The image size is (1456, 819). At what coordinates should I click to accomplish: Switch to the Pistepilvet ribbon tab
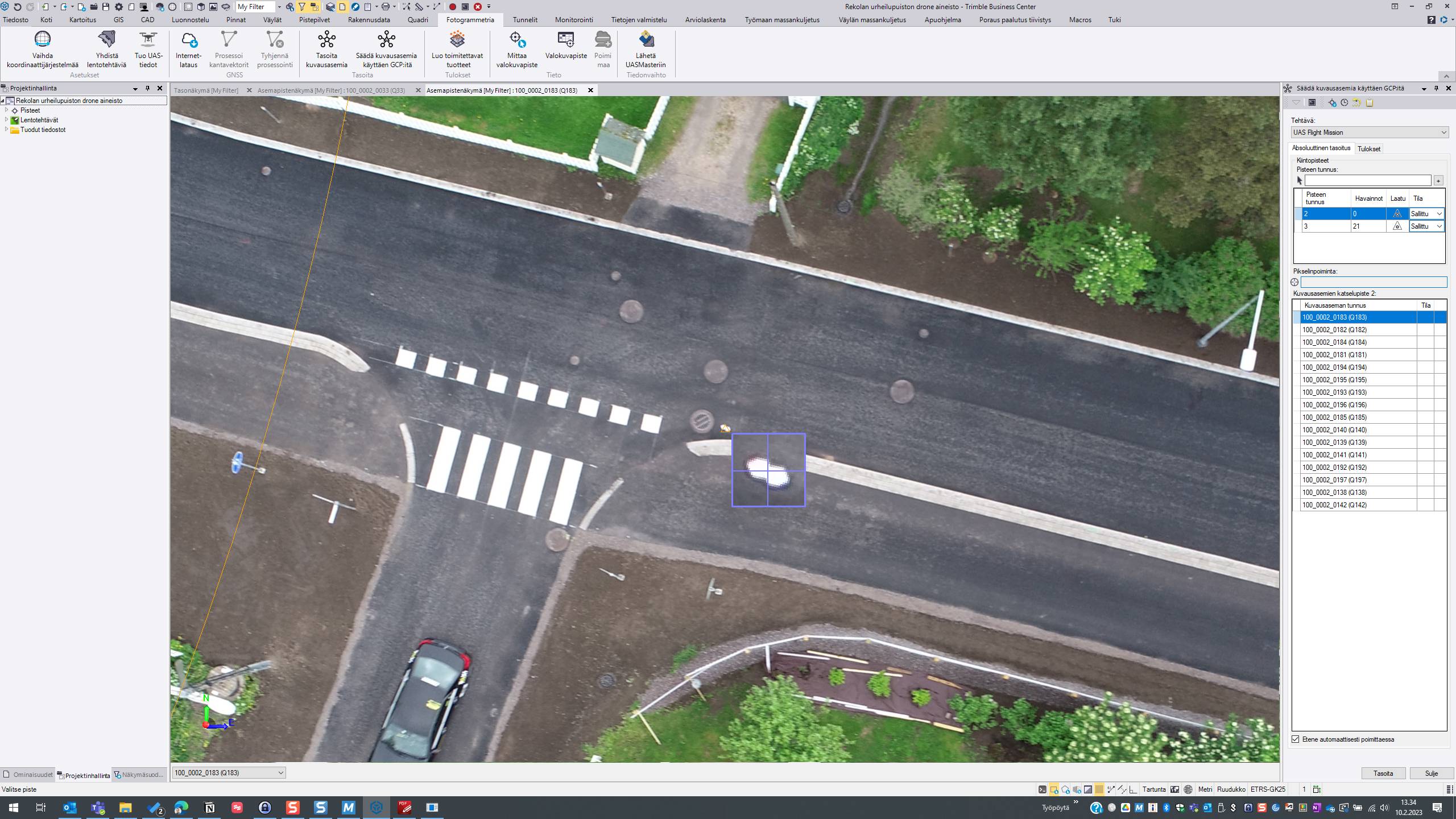[x=314, y=20]
